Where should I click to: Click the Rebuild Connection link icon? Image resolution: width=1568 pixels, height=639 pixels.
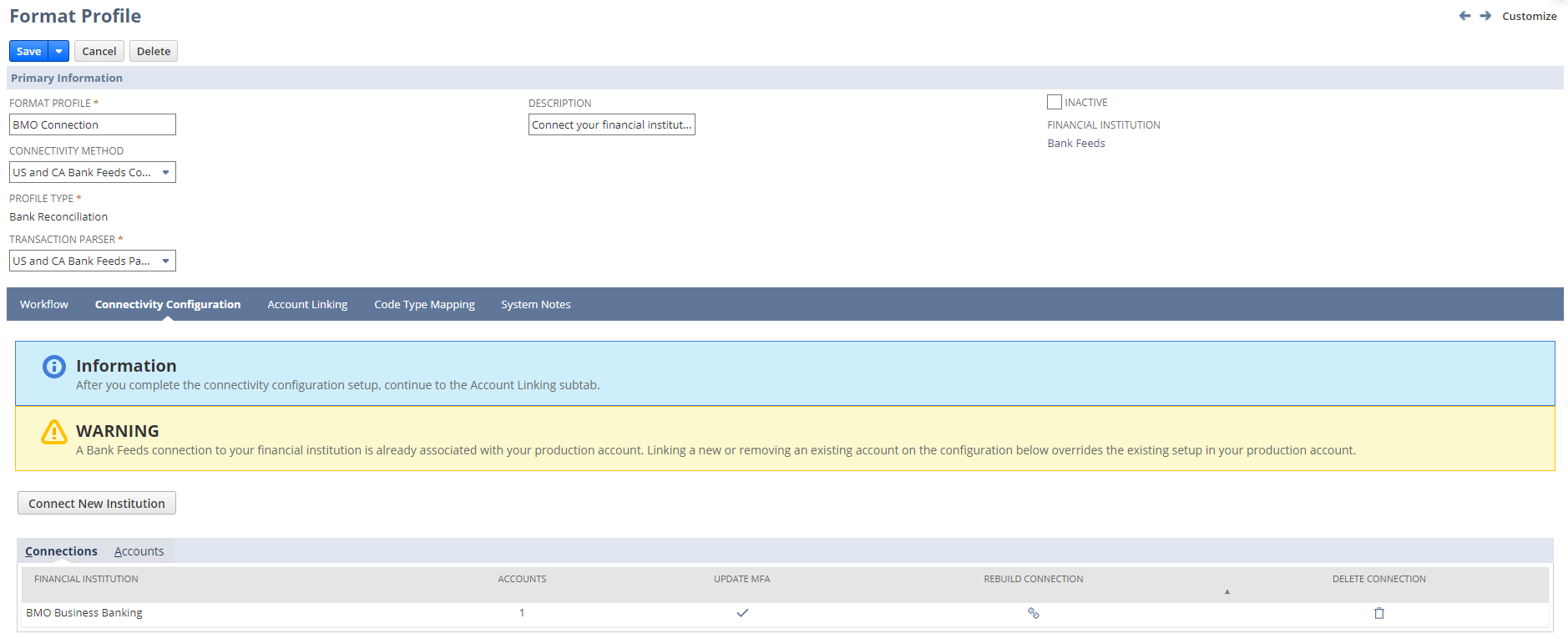1033,613
